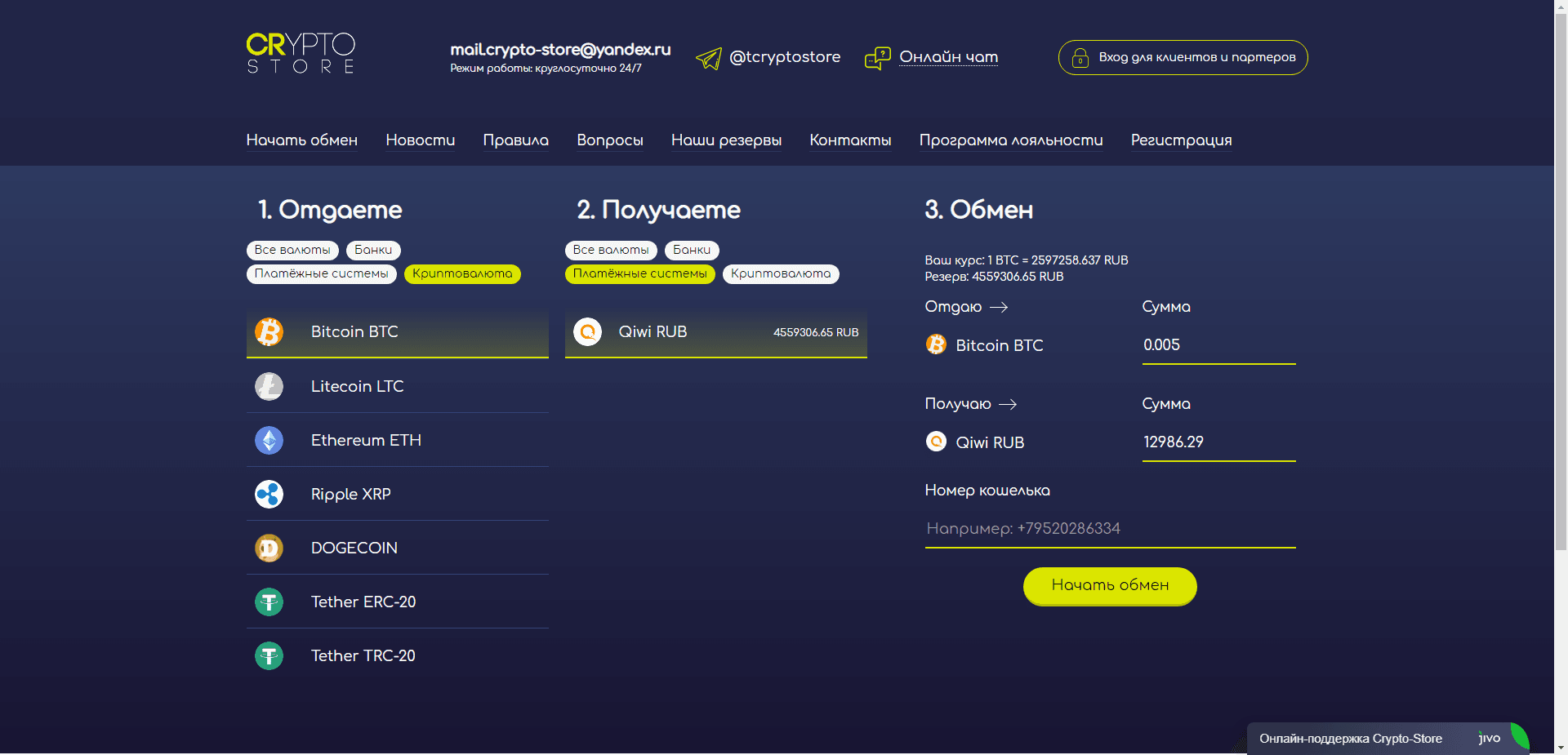Open the Правила page
This screenshot has height=755, width=1568.
pyautogui.click(x=516, y=140)
